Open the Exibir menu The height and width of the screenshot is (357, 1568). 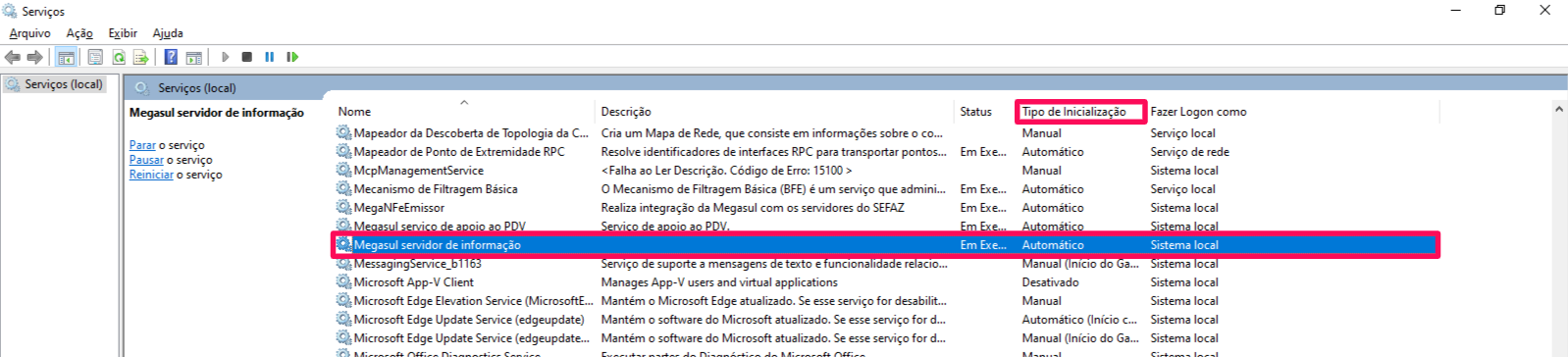coord(123,33)
